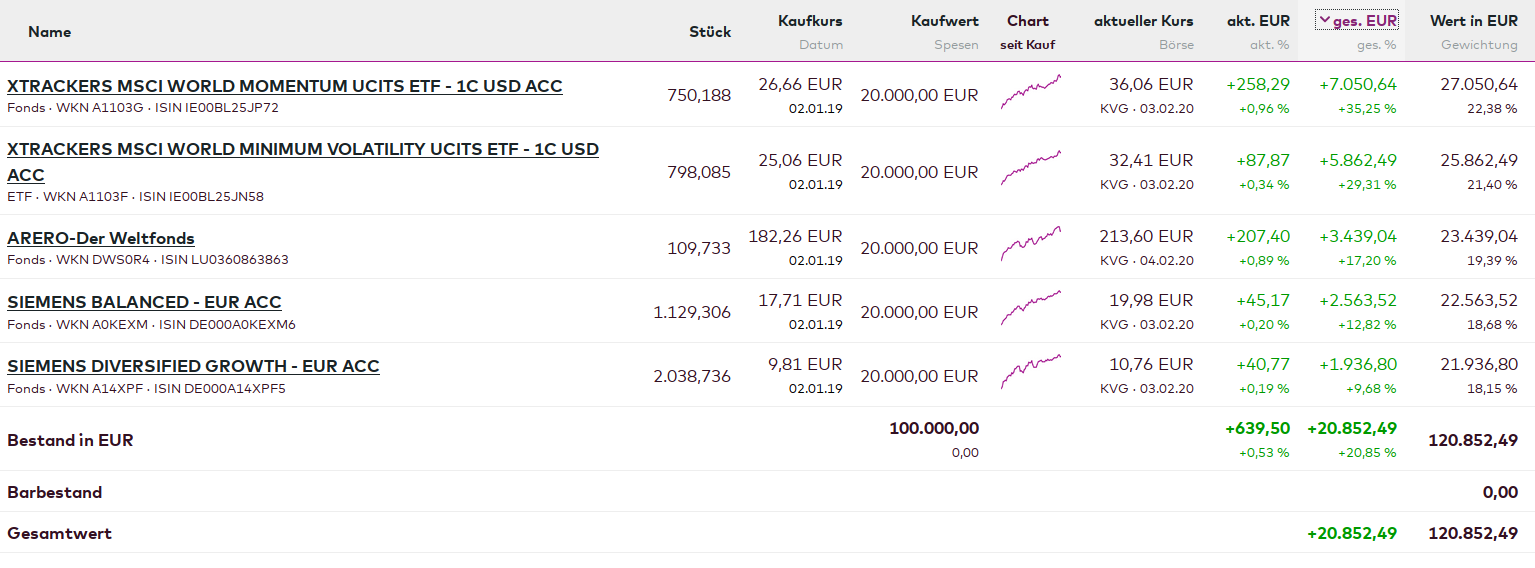Sort by the Wert in EUR column header
Image resolution: width=1535 pixels, height=568 pixels.
[x=1473, y=20]
